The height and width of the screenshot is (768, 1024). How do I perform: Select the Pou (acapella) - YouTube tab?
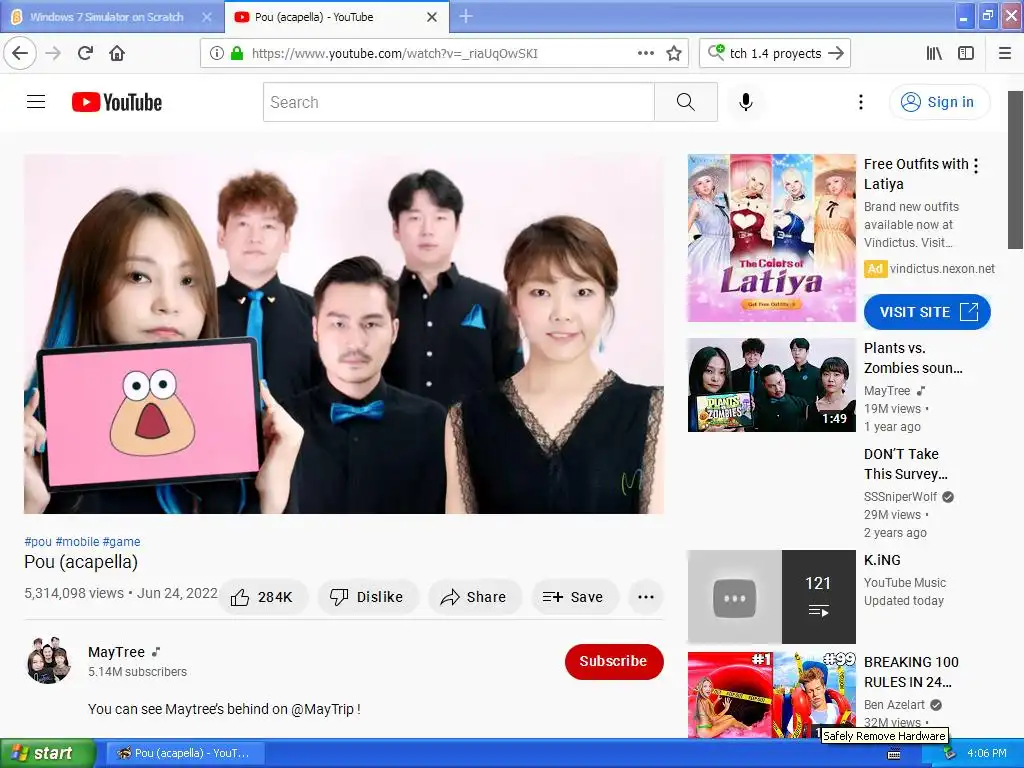[314, 17]
